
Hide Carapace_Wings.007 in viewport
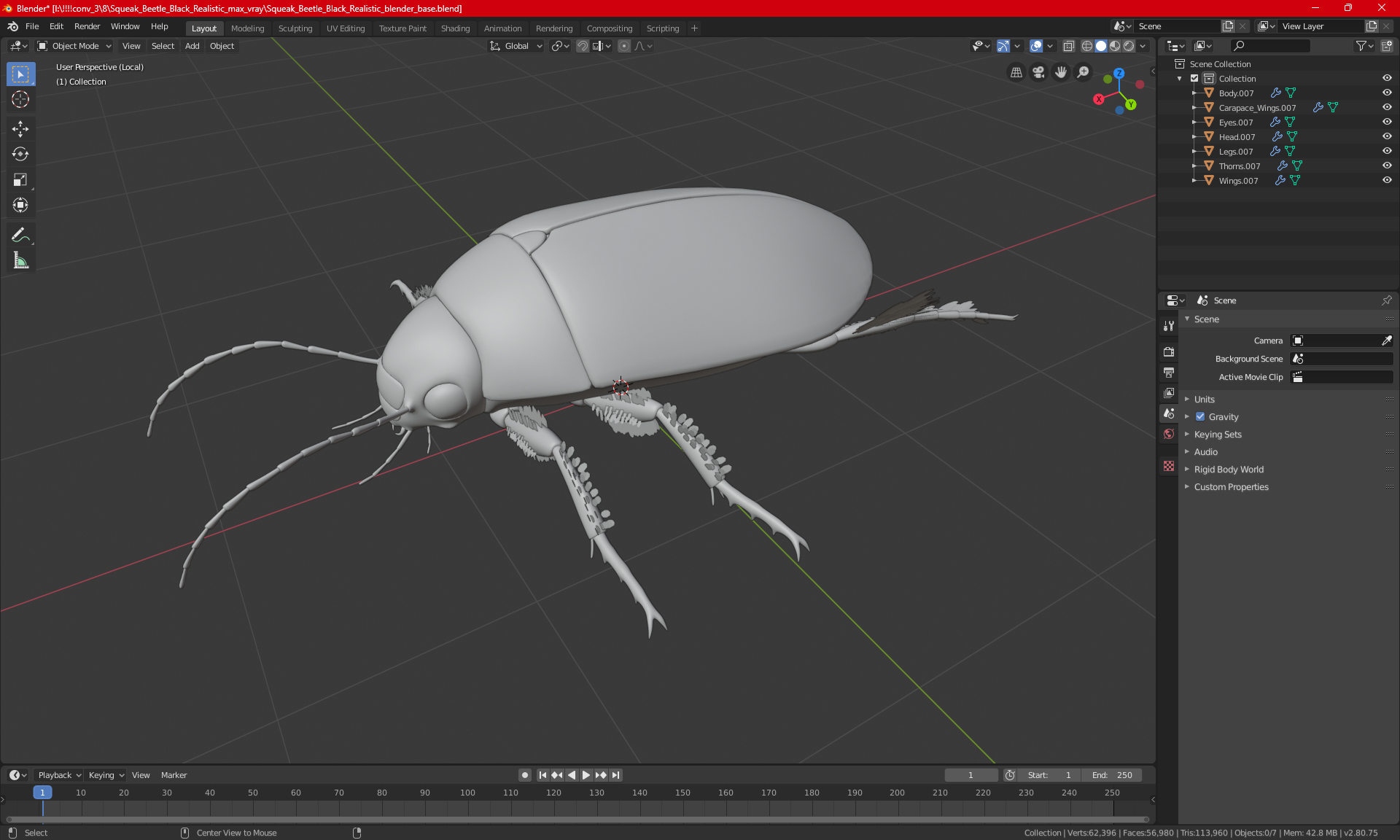click(x=1387, y=107)
